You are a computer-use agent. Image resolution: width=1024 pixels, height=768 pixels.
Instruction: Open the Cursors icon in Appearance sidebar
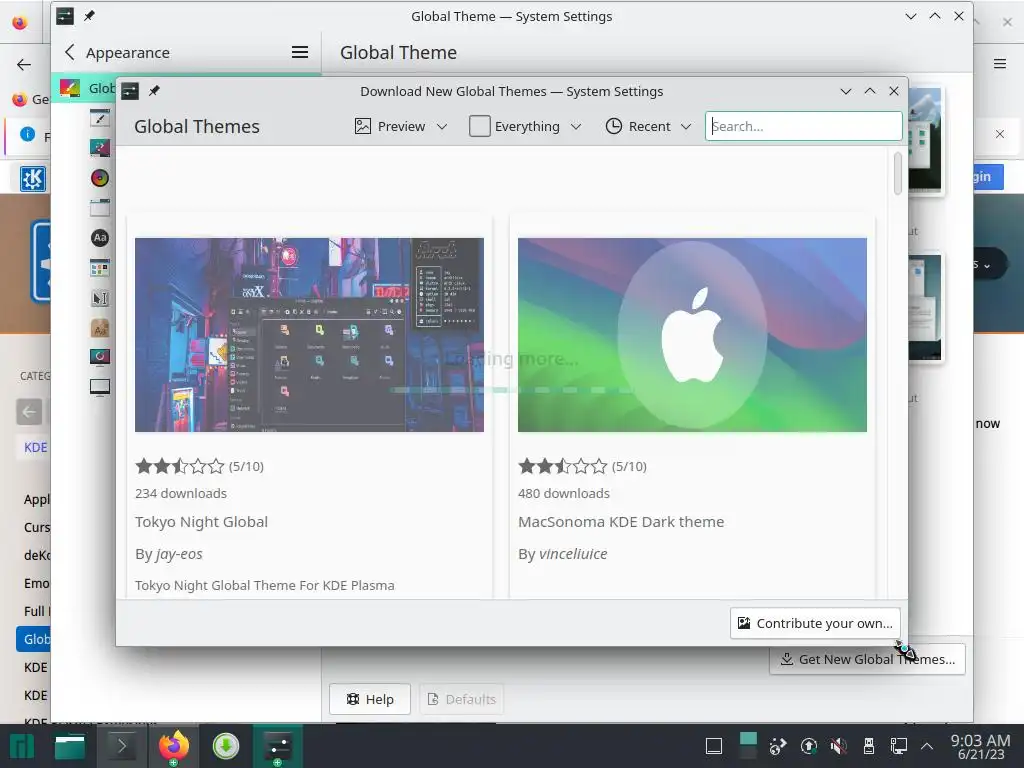point(100,298)
